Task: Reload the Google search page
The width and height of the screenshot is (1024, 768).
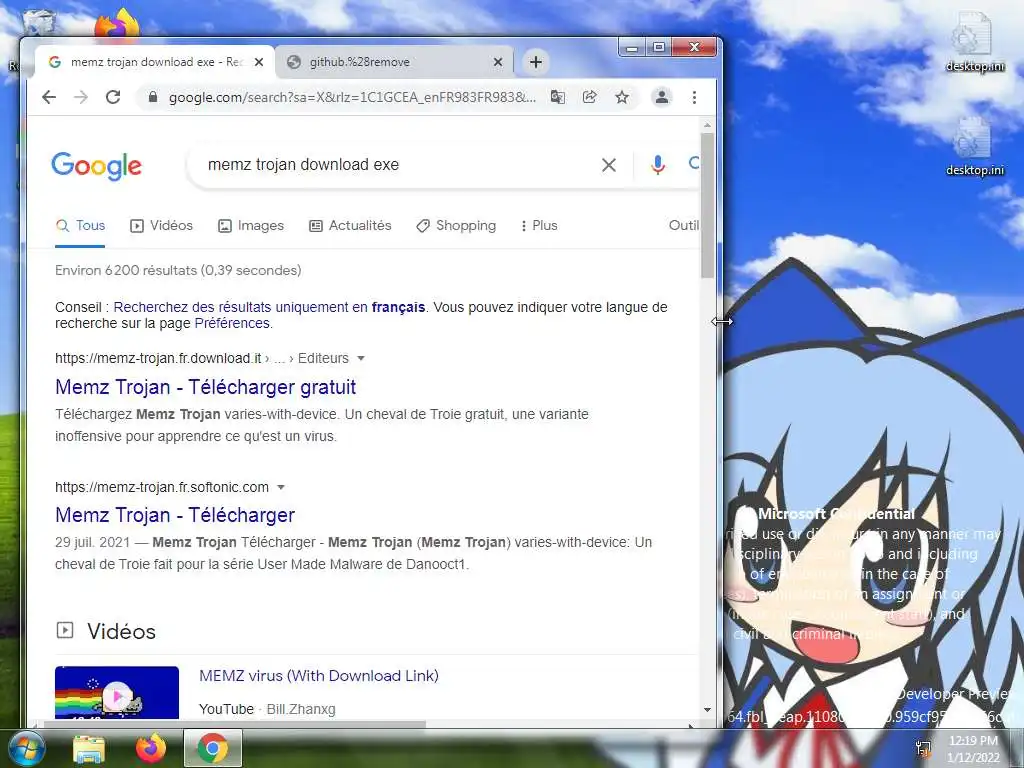Action: coord(113,97)
